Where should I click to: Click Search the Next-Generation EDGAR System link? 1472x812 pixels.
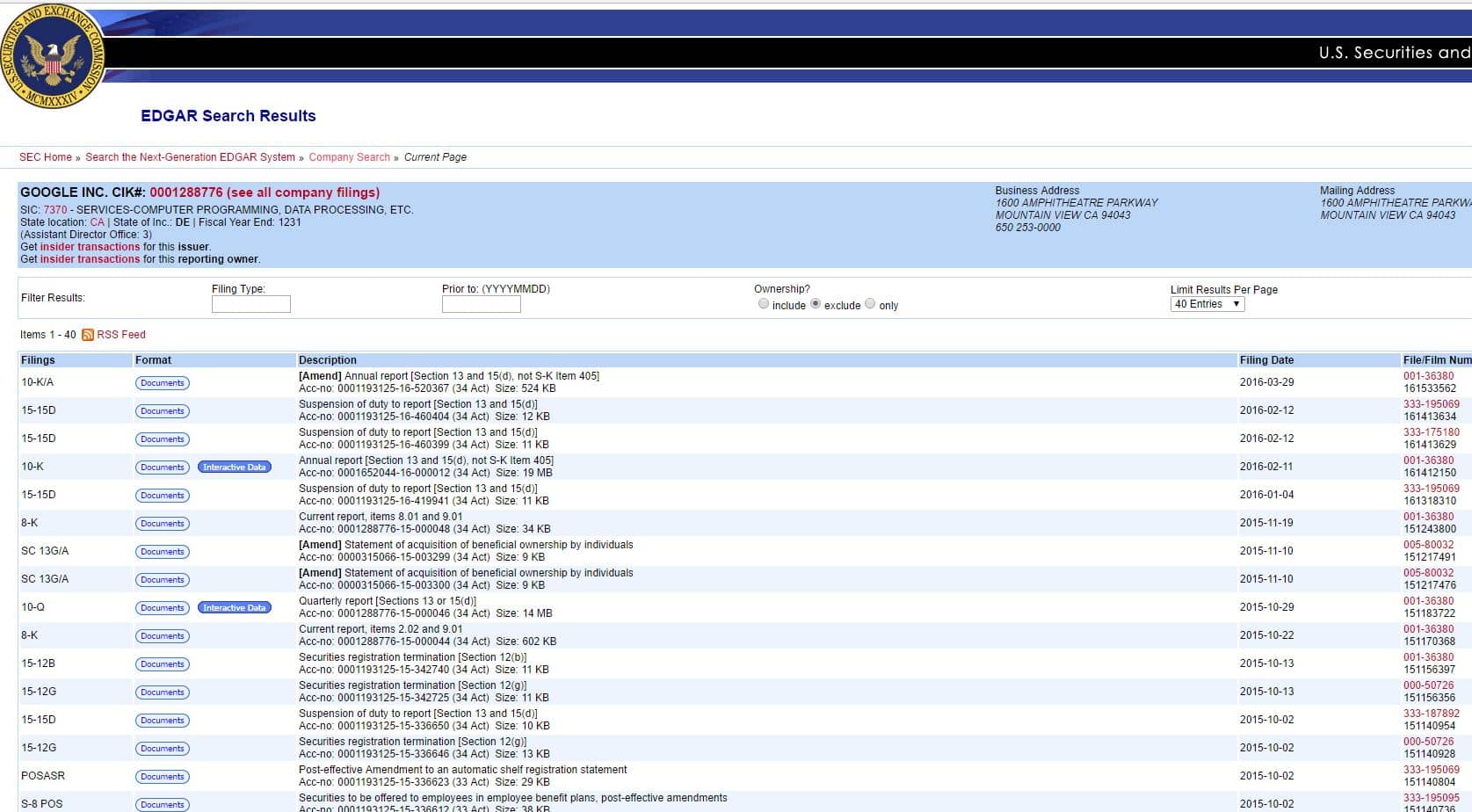[x=190, y=157]
